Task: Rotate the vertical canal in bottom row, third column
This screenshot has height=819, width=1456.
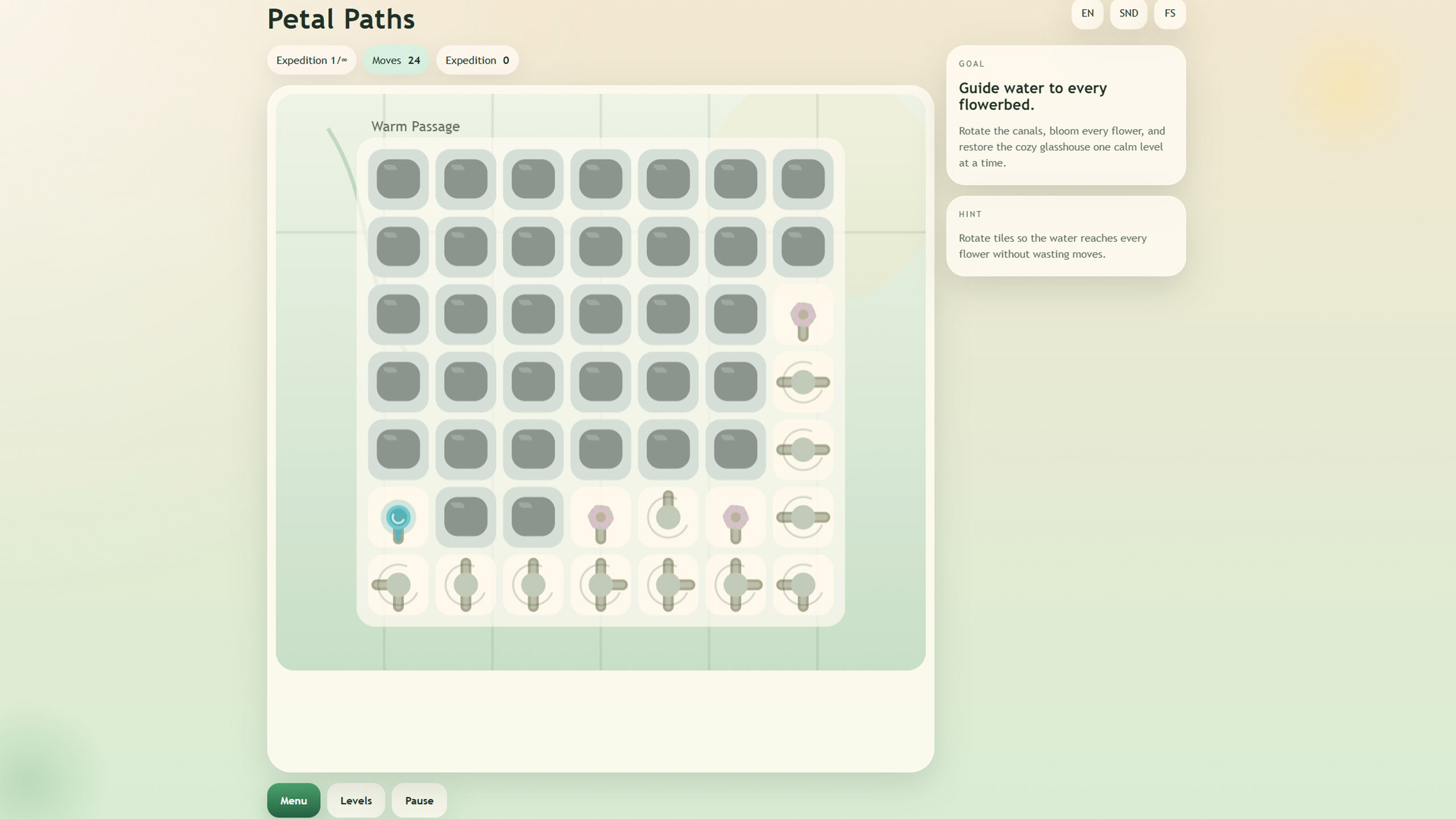Action: (533, 585)
